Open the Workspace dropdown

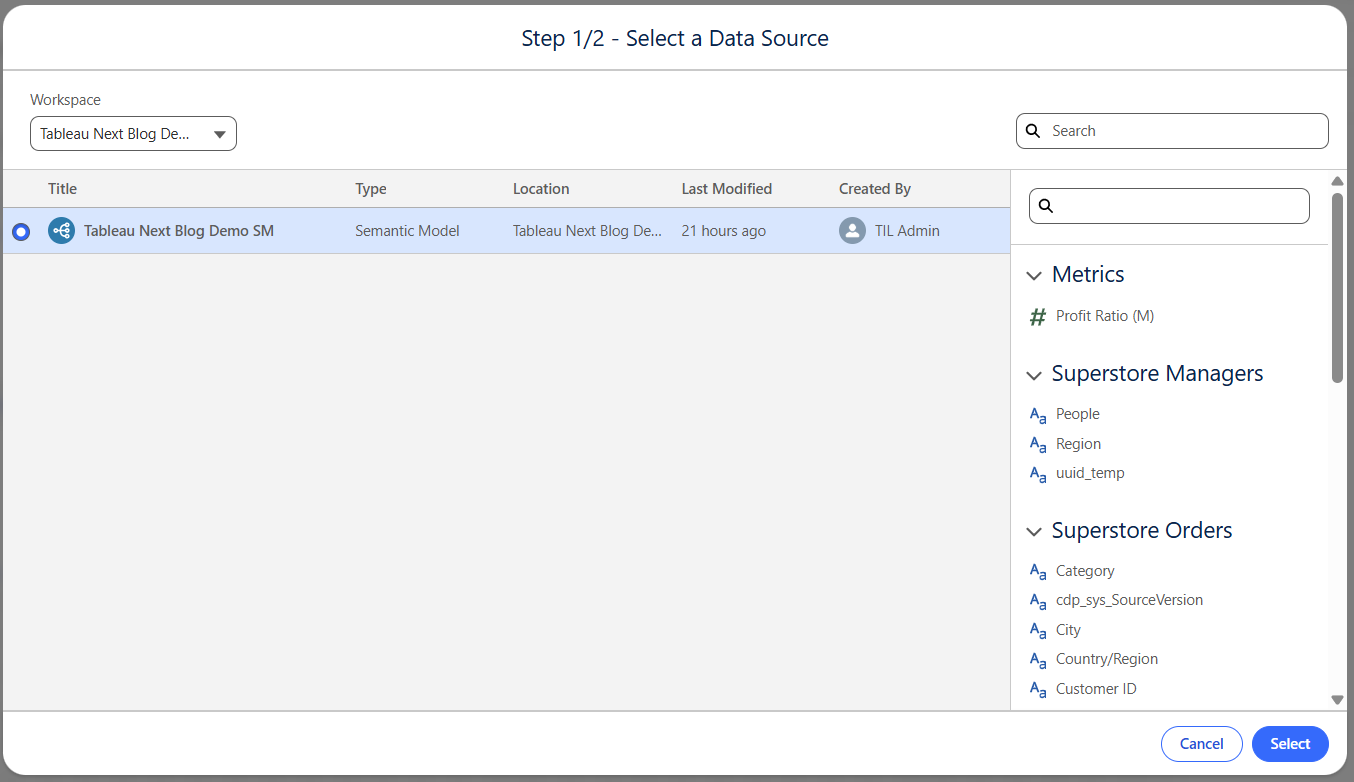click(x=133, y=134)
